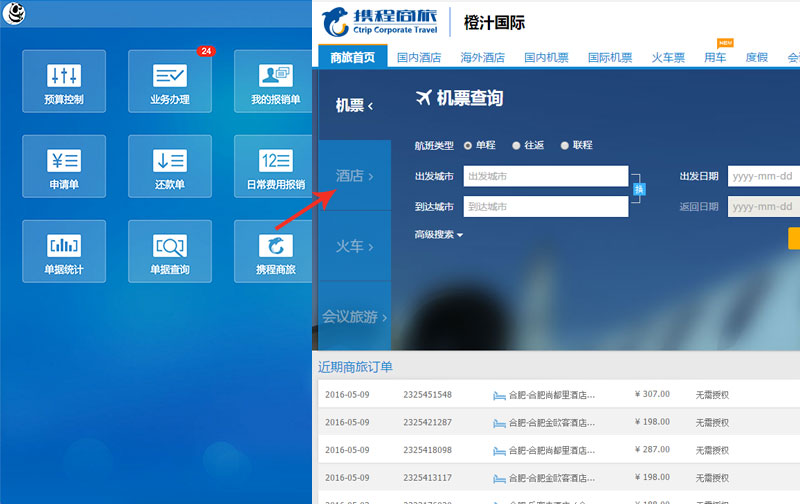Screen dimensions: 800x504
Task: Open the 我的报销单 reimbursement tile
Action: pyautogui.click(x=273, y=81)
